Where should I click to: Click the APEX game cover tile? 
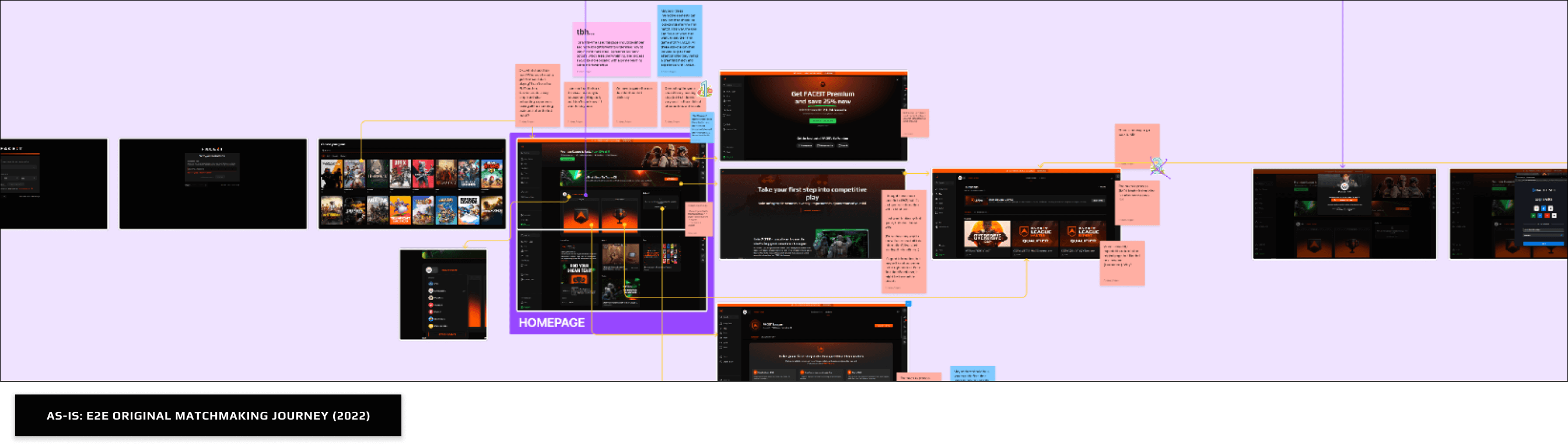tap(400, 174)
